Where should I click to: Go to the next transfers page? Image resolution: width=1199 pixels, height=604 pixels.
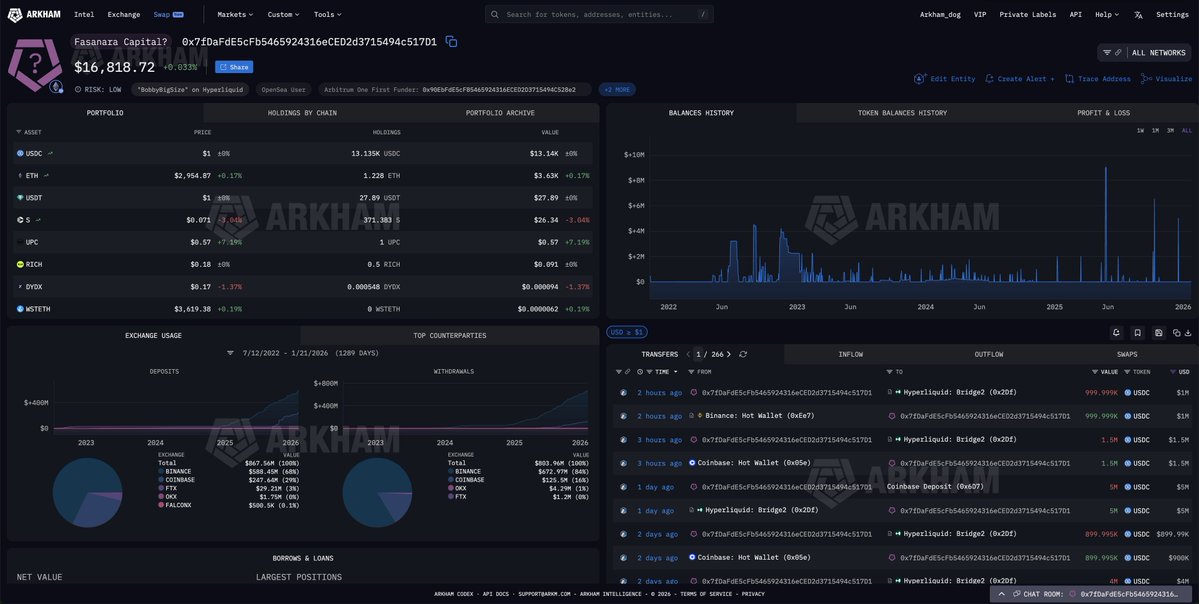tap(729, 354)
